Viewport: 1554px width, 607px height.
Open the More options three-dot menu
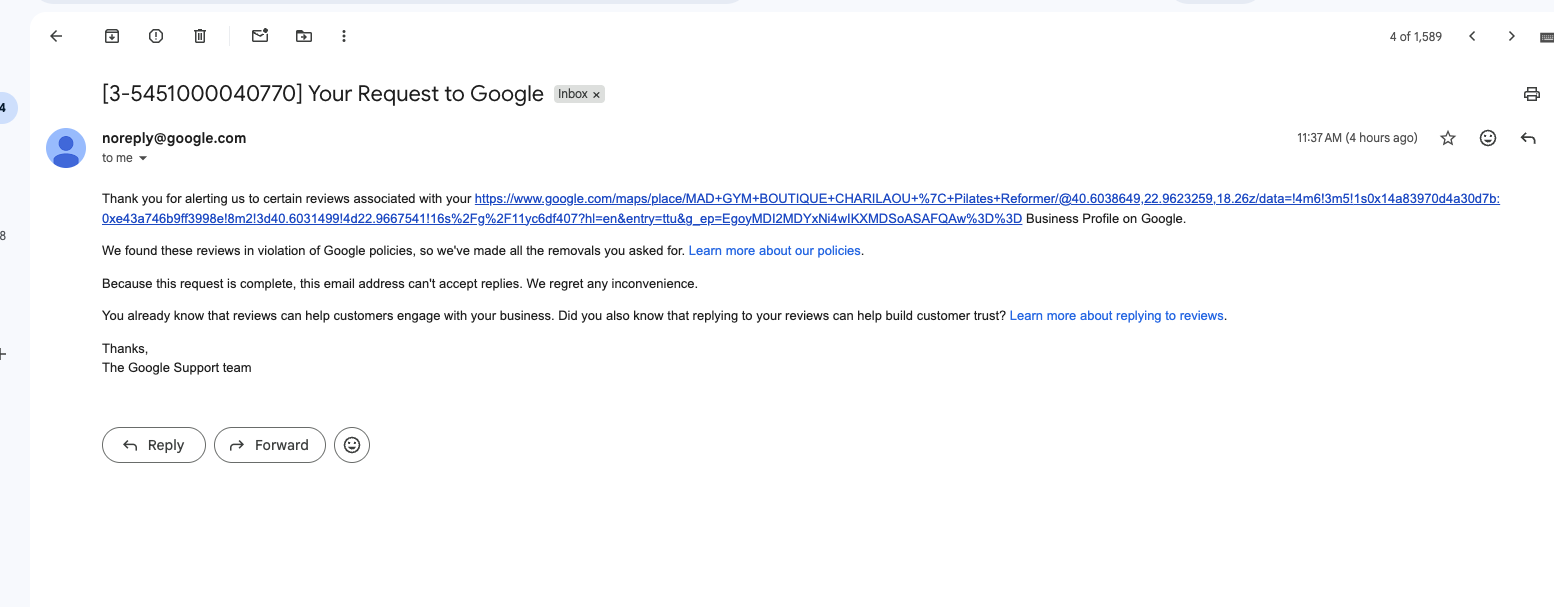pos(344,36)
